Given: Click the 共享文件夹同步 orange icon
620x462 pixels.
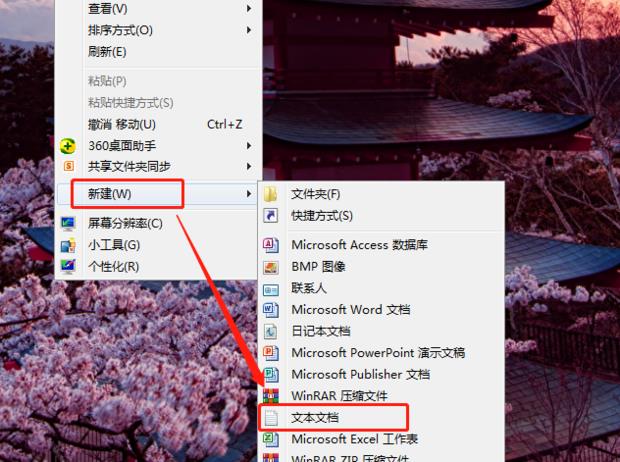Looking at the screenshot, I should (68, 166).
